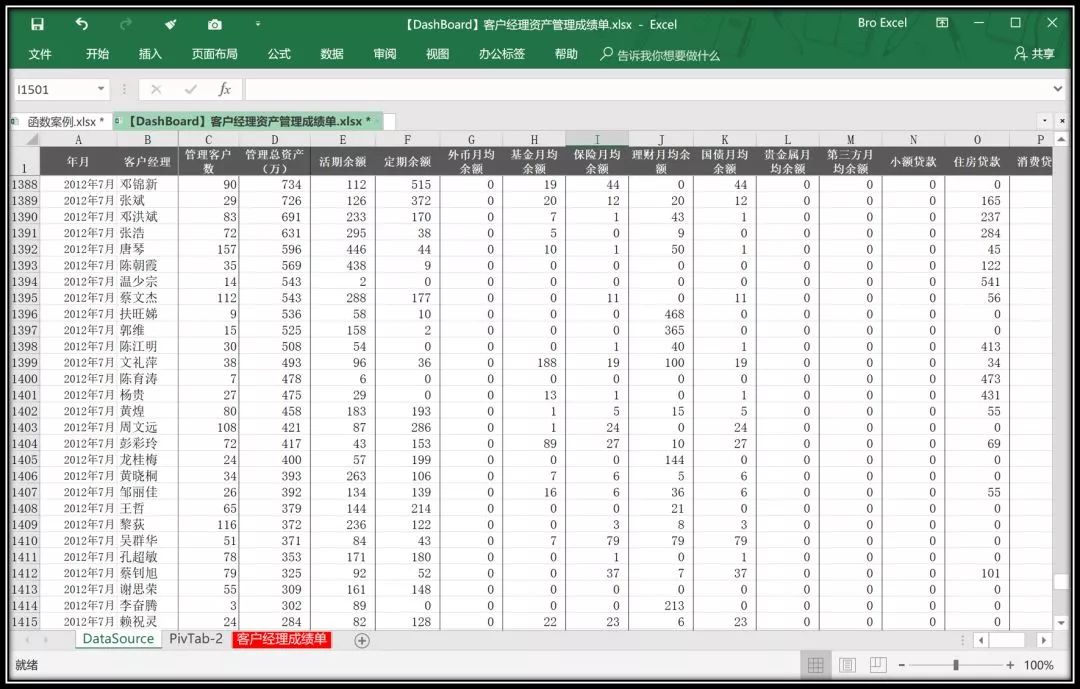Click the horizontal scrollbar left arrow
This screenshot has height=689, width=1080.
981,640
